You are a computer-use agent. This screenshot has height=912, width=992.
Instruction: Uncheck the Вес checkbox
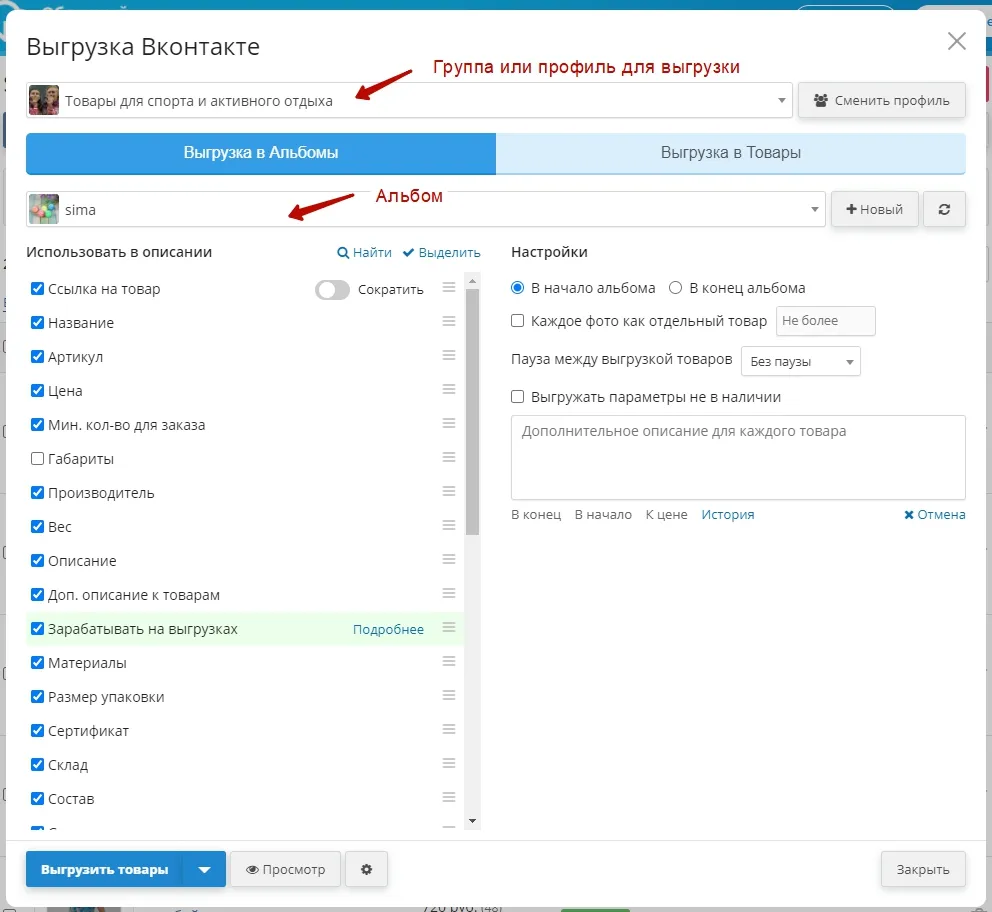(37, 526)
